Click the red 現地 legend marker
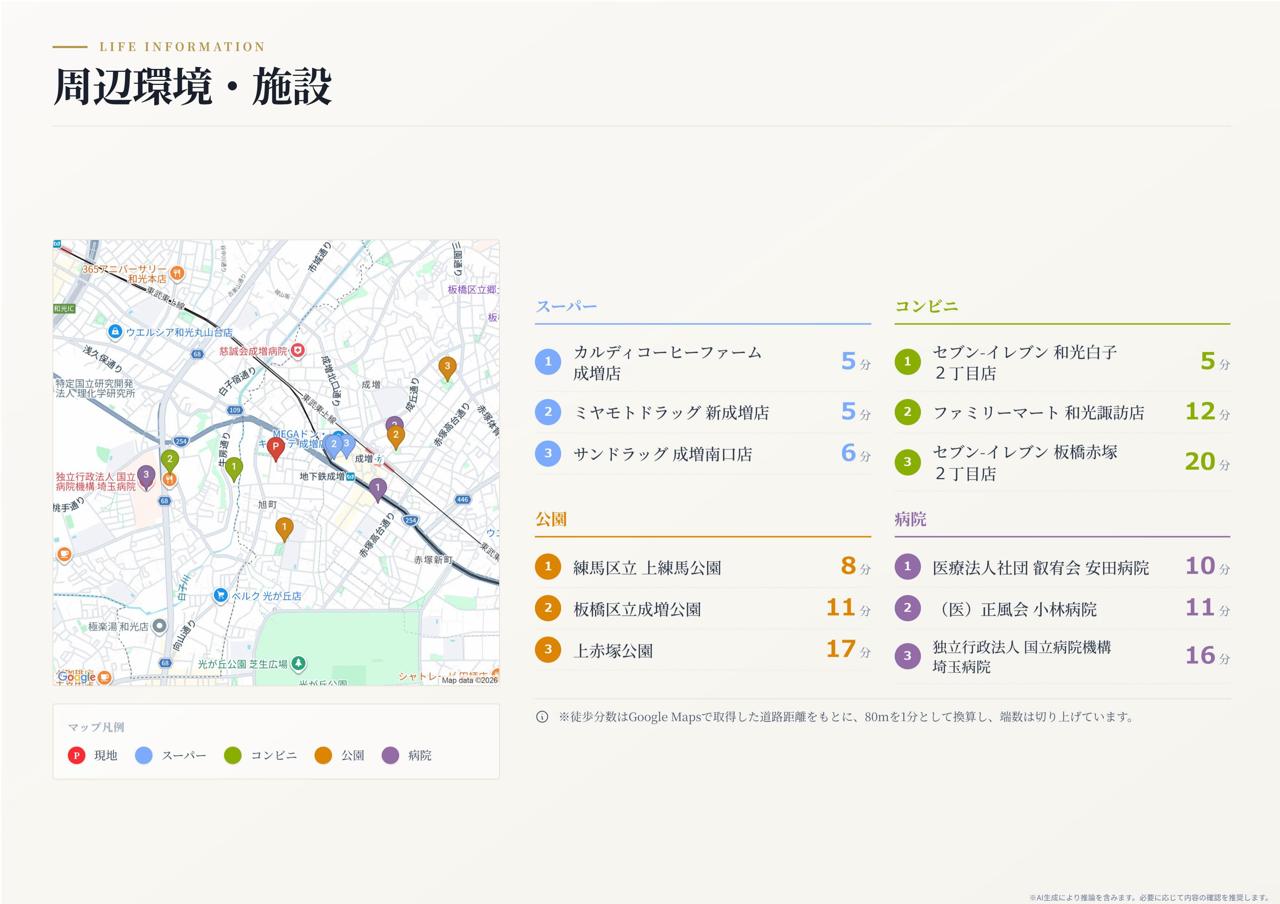 tap(76, 755)
